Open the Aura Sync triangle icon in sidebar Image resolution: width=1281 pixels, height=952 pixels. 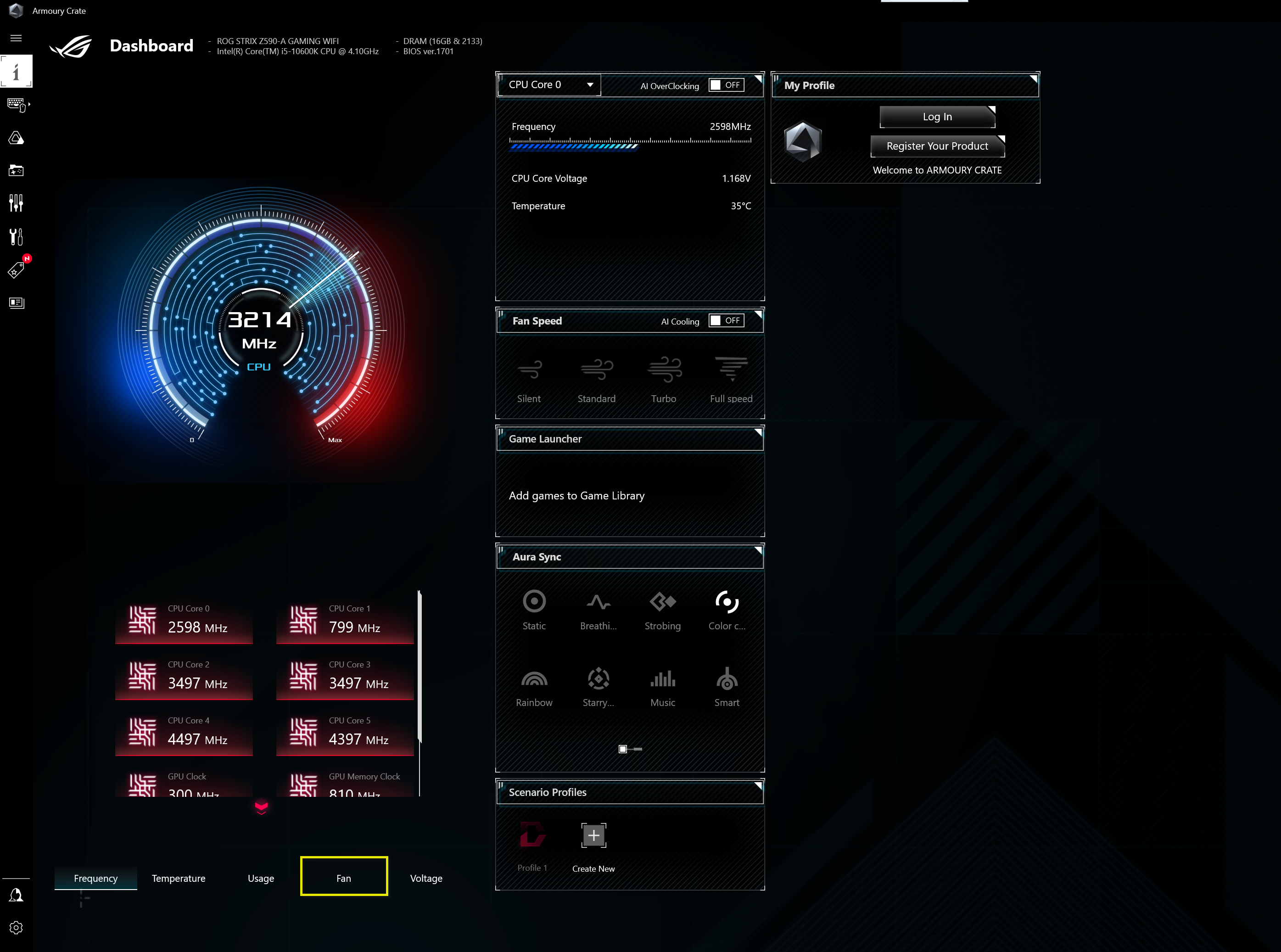(16, 138)
